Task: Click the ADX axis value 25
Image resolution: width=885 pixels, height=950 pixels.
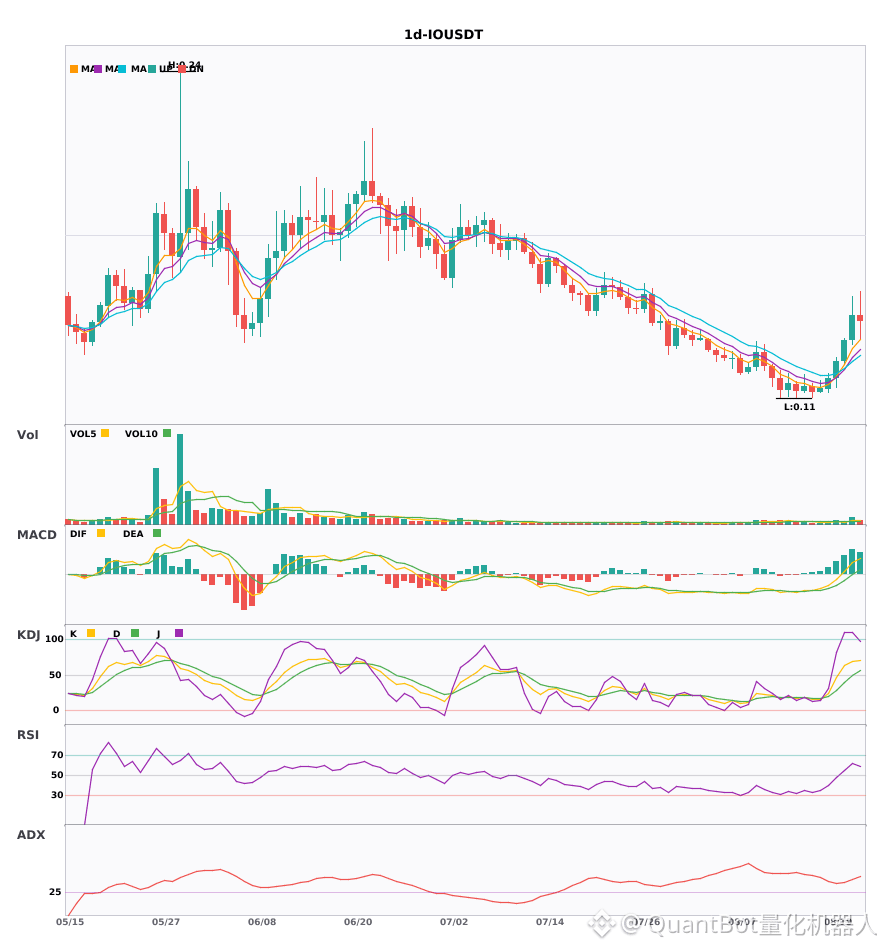Action: click(x=55, y=892)
